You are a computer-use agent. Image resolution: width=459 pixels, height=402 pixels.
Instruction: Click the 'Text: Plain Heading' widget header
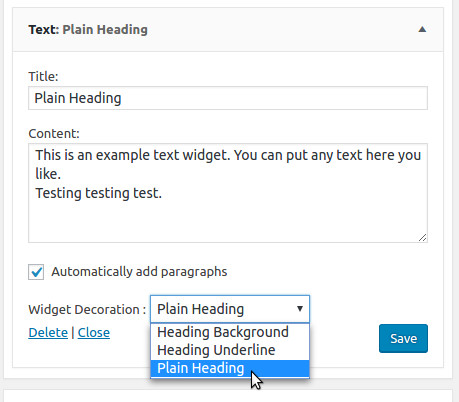point(228,30)
